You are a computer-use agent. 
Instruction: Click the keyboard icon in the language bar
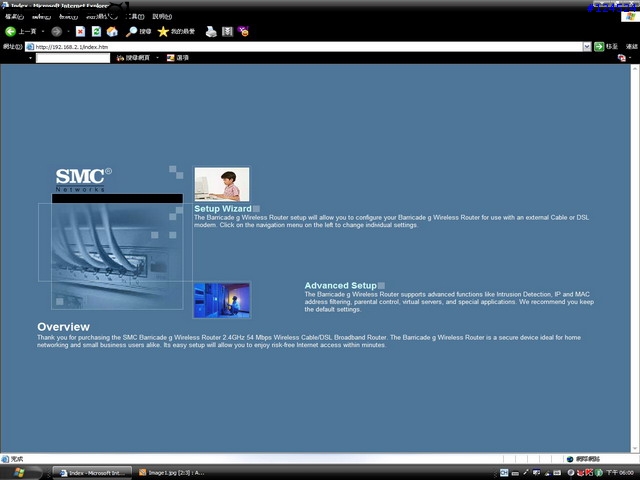coord(515,473)
